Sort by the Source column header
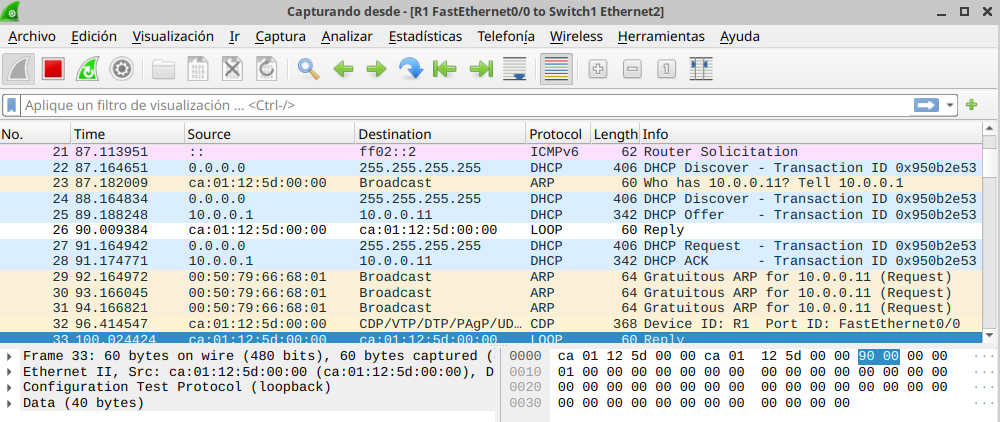The width and height of the screenshot is (1000, 422). (x=270, y=135)
